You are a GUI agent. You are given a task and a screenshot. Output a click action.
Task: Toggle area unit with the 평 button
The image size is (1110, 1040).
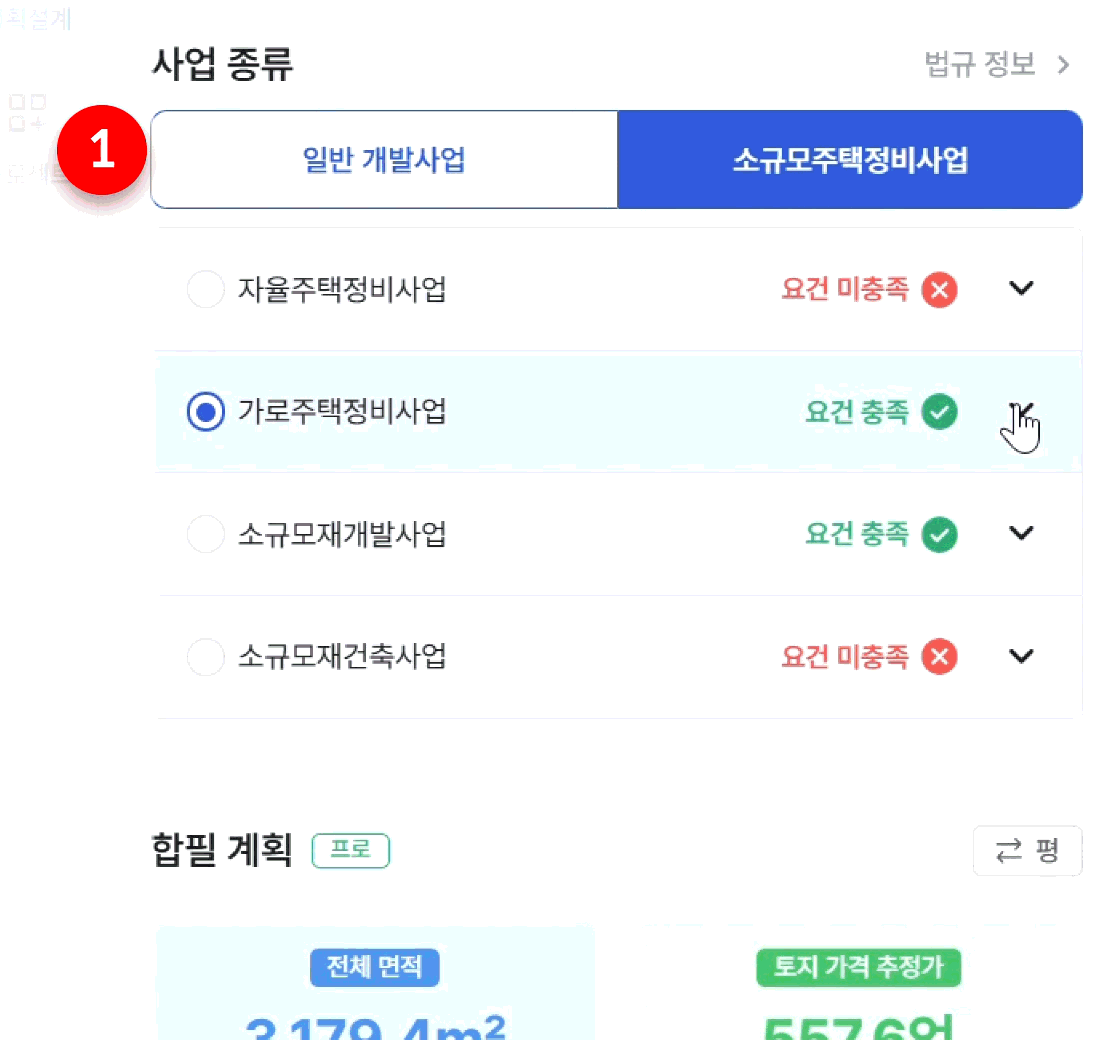pos(1028,851)
